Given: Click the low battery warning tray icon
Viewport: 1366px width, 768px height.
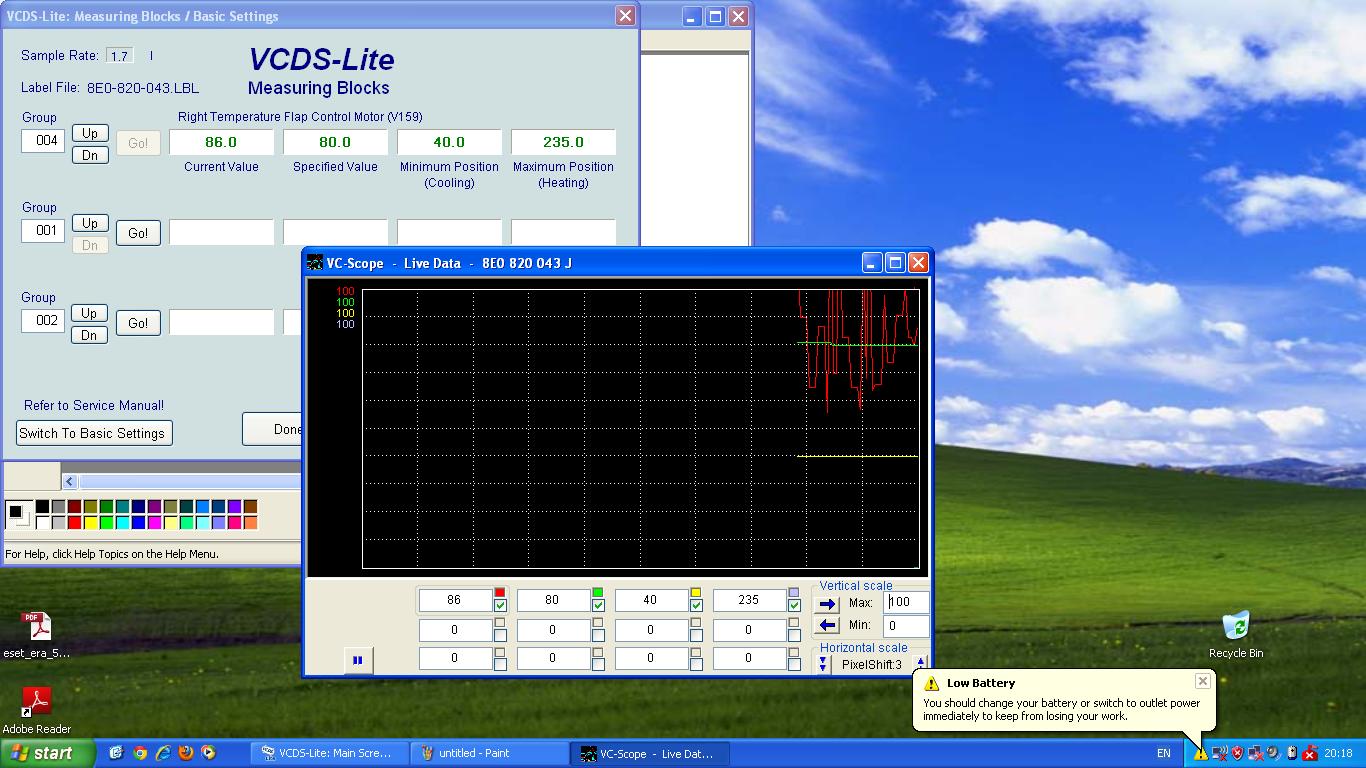Looking at the screenshot, I should 1201,753.
